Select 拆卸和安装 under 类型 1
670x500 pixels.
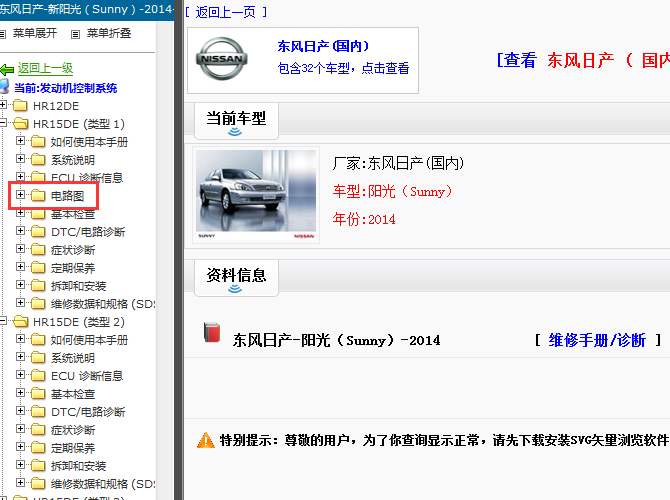coord(78,286)
